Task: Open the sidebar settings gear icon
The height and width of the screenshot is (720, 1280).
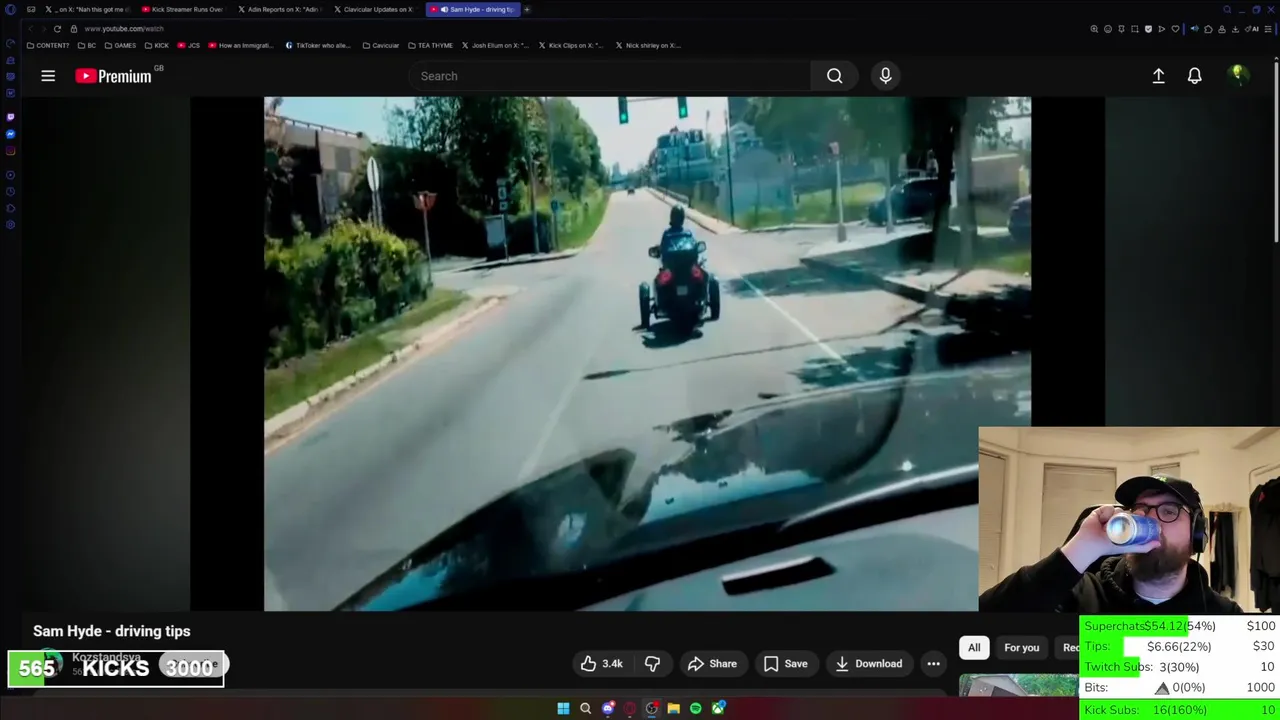Action: point(10,224)
